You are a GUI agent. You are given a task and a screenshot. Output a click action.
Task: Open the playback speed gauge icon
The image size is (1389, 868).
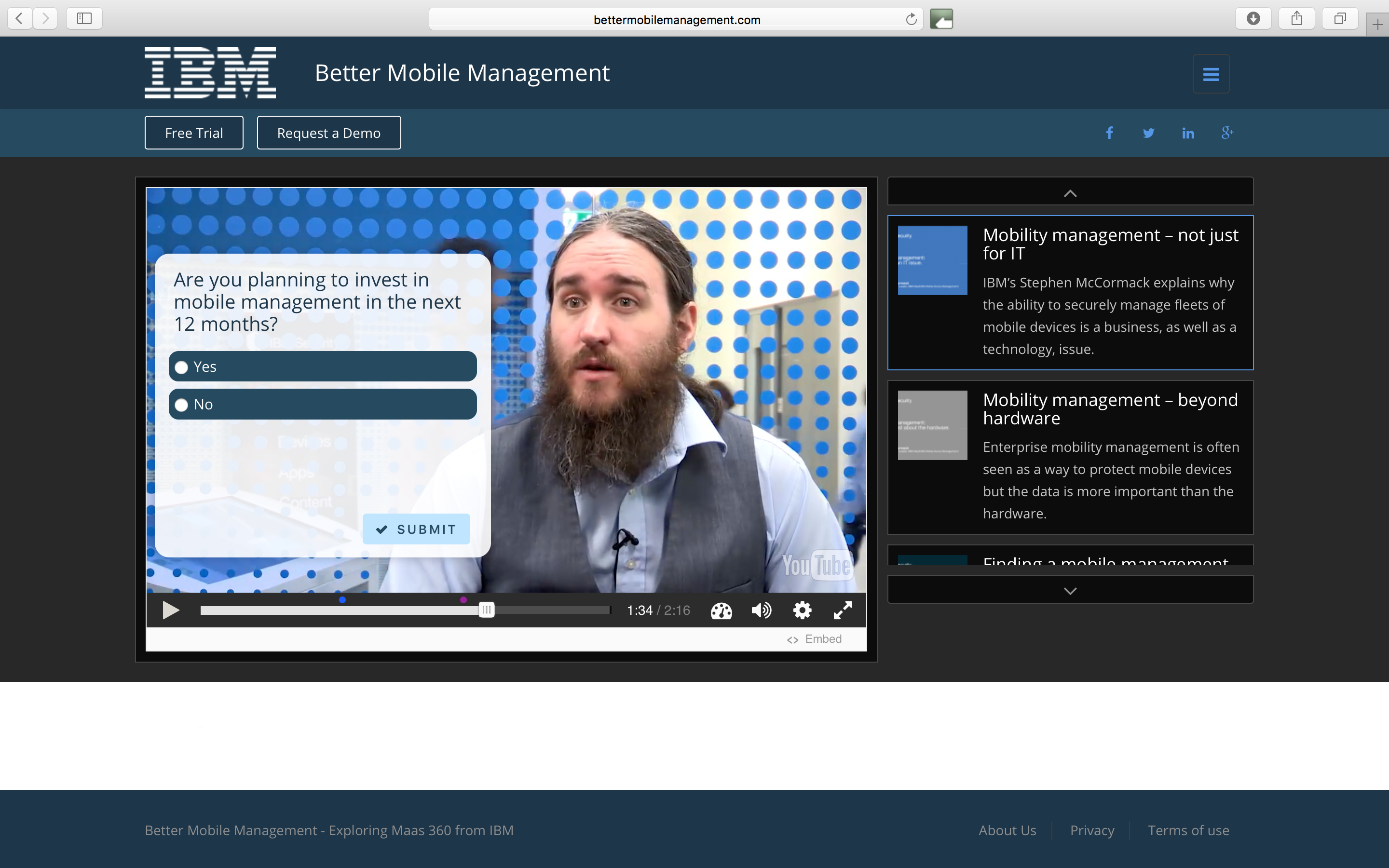(x=722, y=611)
